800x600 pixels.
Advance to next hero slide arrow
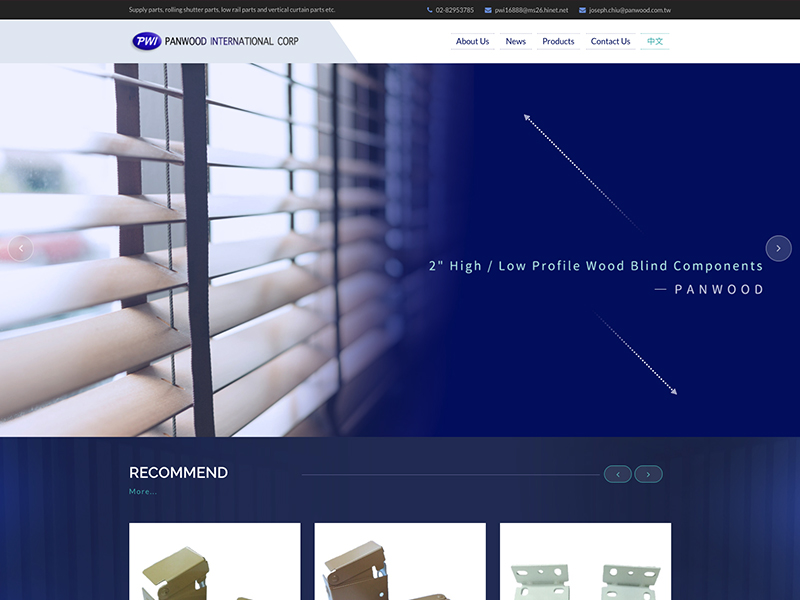click(778, 248)
